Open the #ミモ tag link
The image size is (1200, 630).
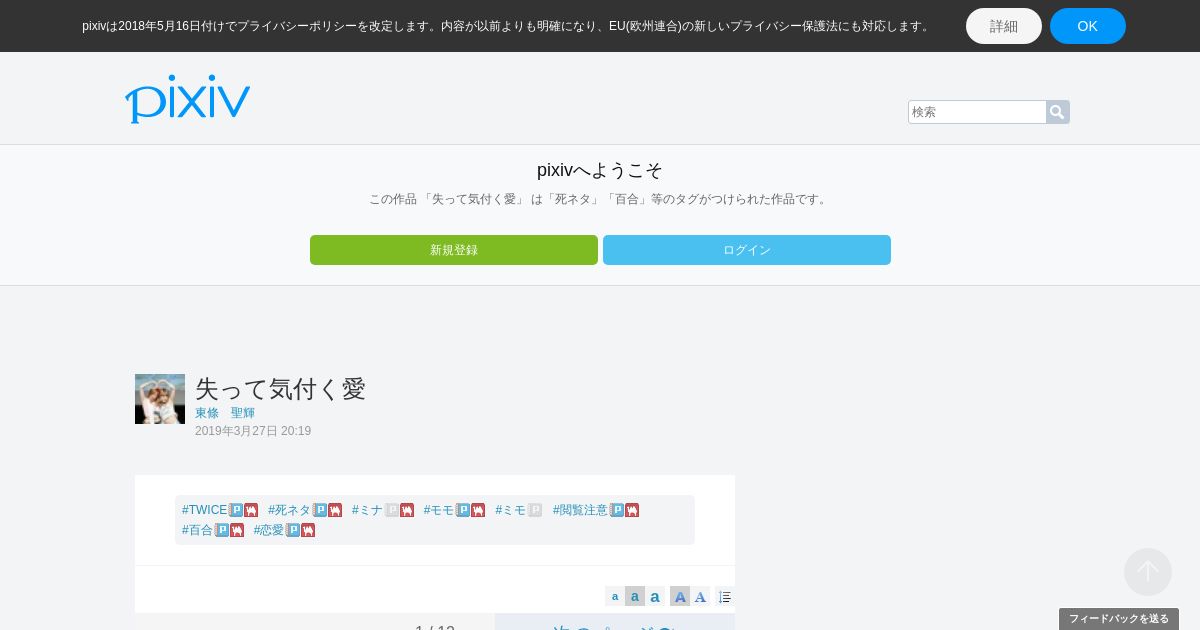pos(511,510)
